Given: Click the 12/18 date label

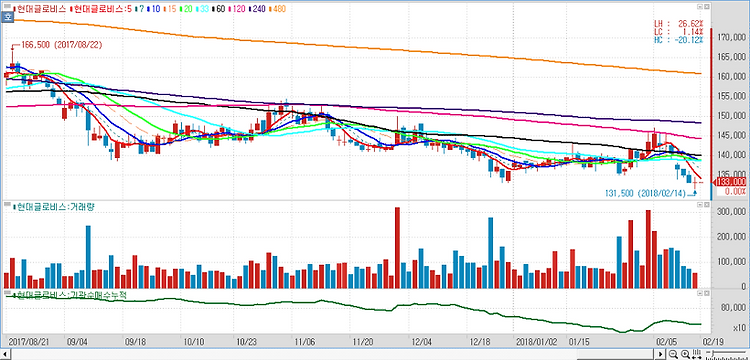Looking at the screenshot, I should click(x=480, y=342).
